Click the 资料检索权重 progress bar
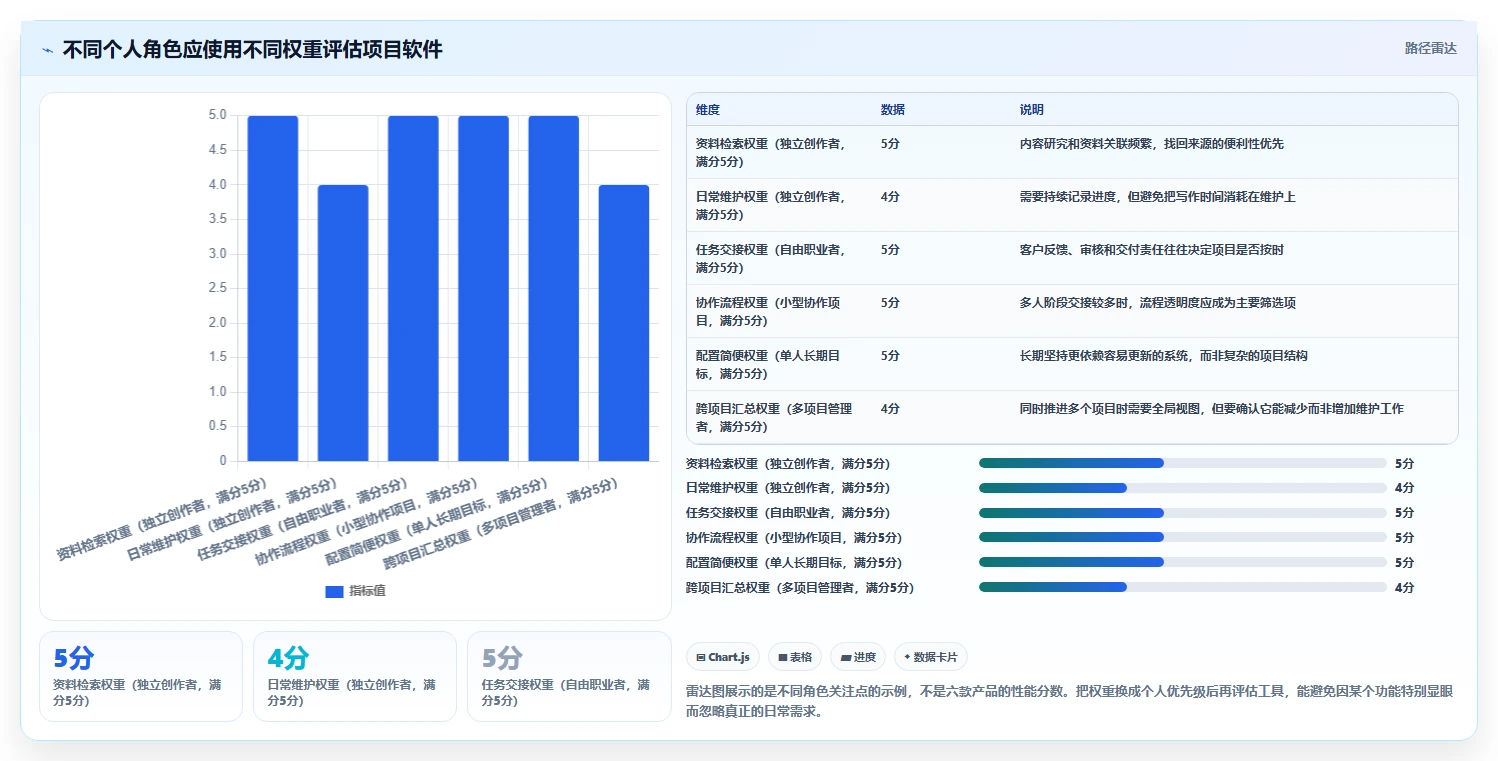The height and width of the screenshot is (761, 1498). pos(1183,463)
